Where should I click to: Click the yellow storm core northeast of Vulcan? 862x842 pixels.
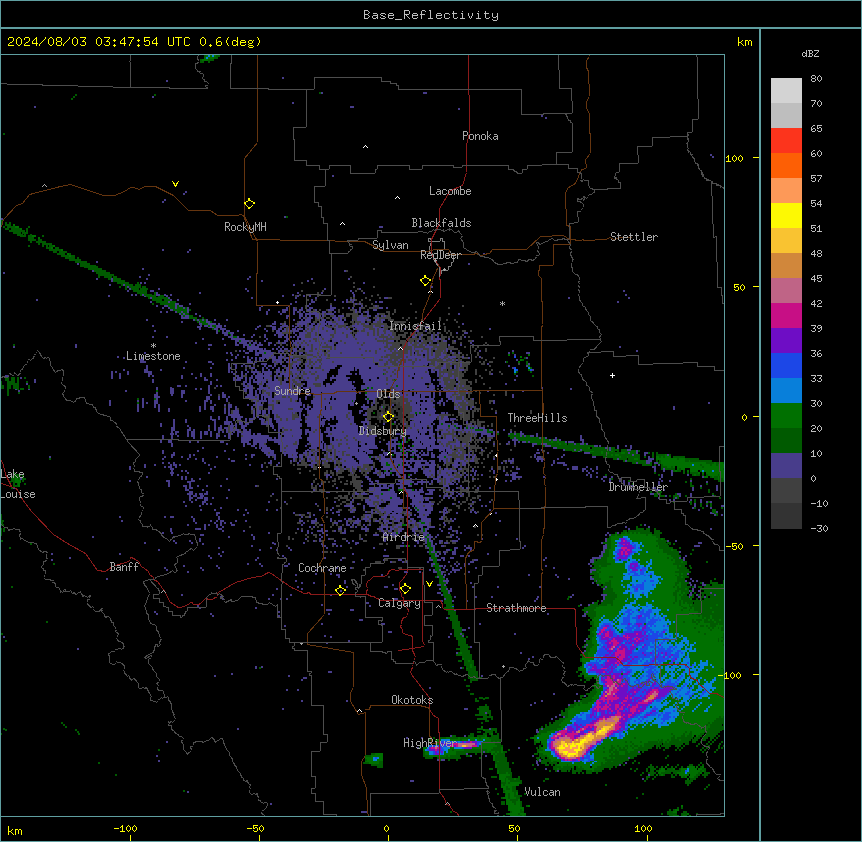(583, 739)
